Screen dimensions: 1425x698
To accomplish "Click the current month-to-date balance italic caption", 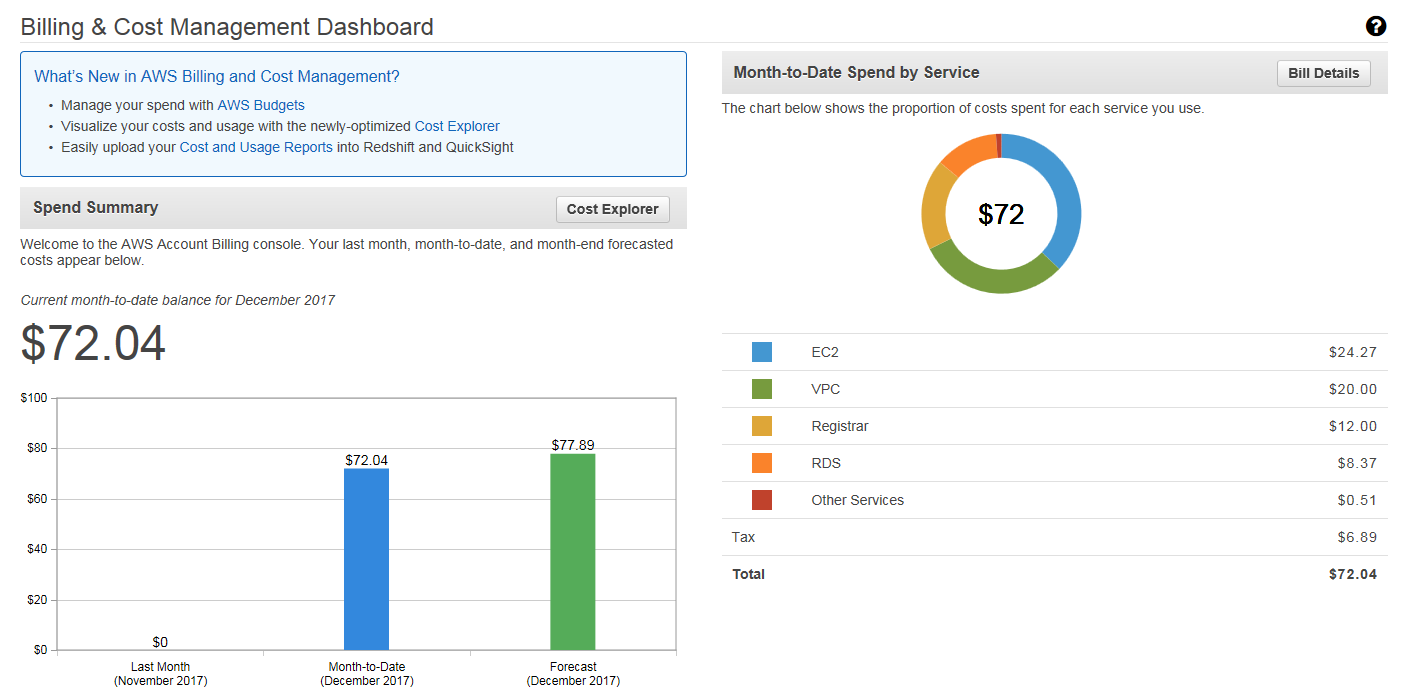I will click(178, 300).
